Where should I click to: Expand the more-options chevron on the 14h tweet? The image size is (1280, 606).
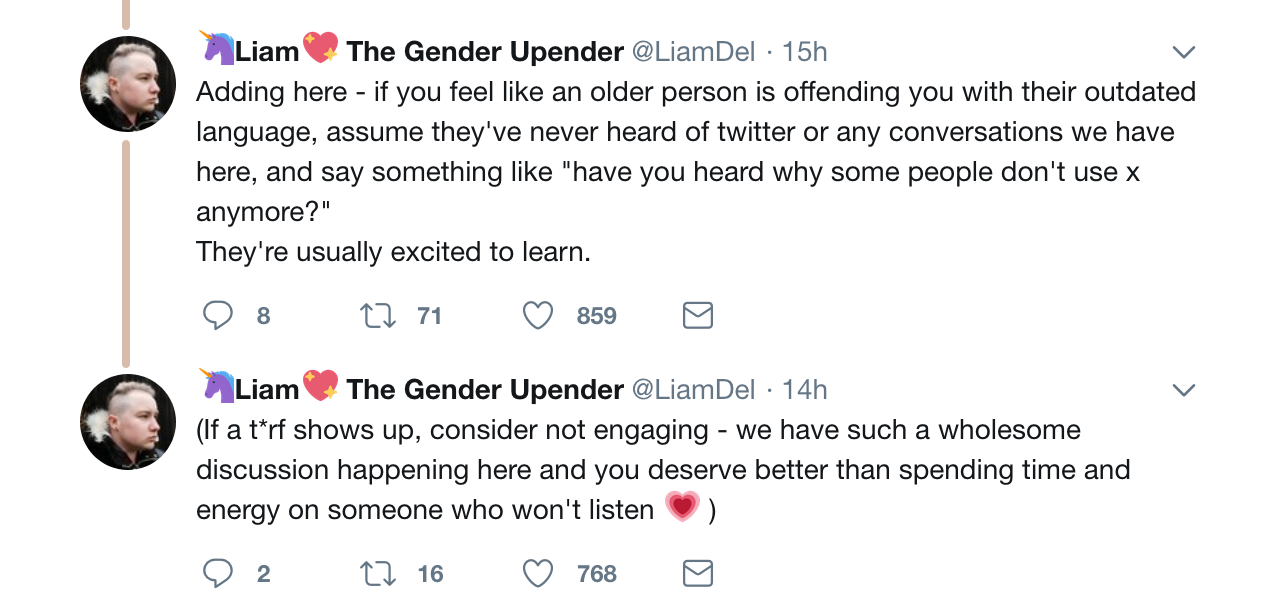click(x=1183, y=390)
